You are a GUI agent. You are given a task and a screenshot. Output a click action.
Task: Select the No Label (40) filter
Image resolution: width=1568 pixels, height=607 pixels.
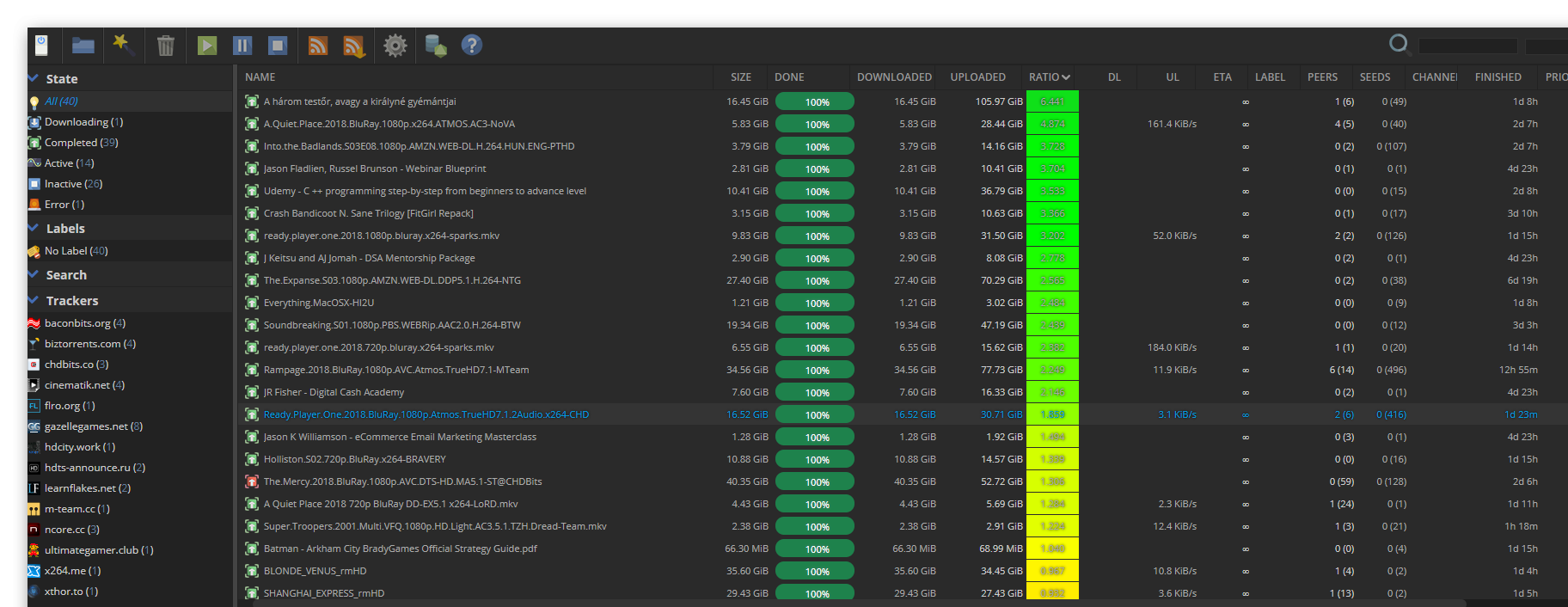[x=130, y=251]
